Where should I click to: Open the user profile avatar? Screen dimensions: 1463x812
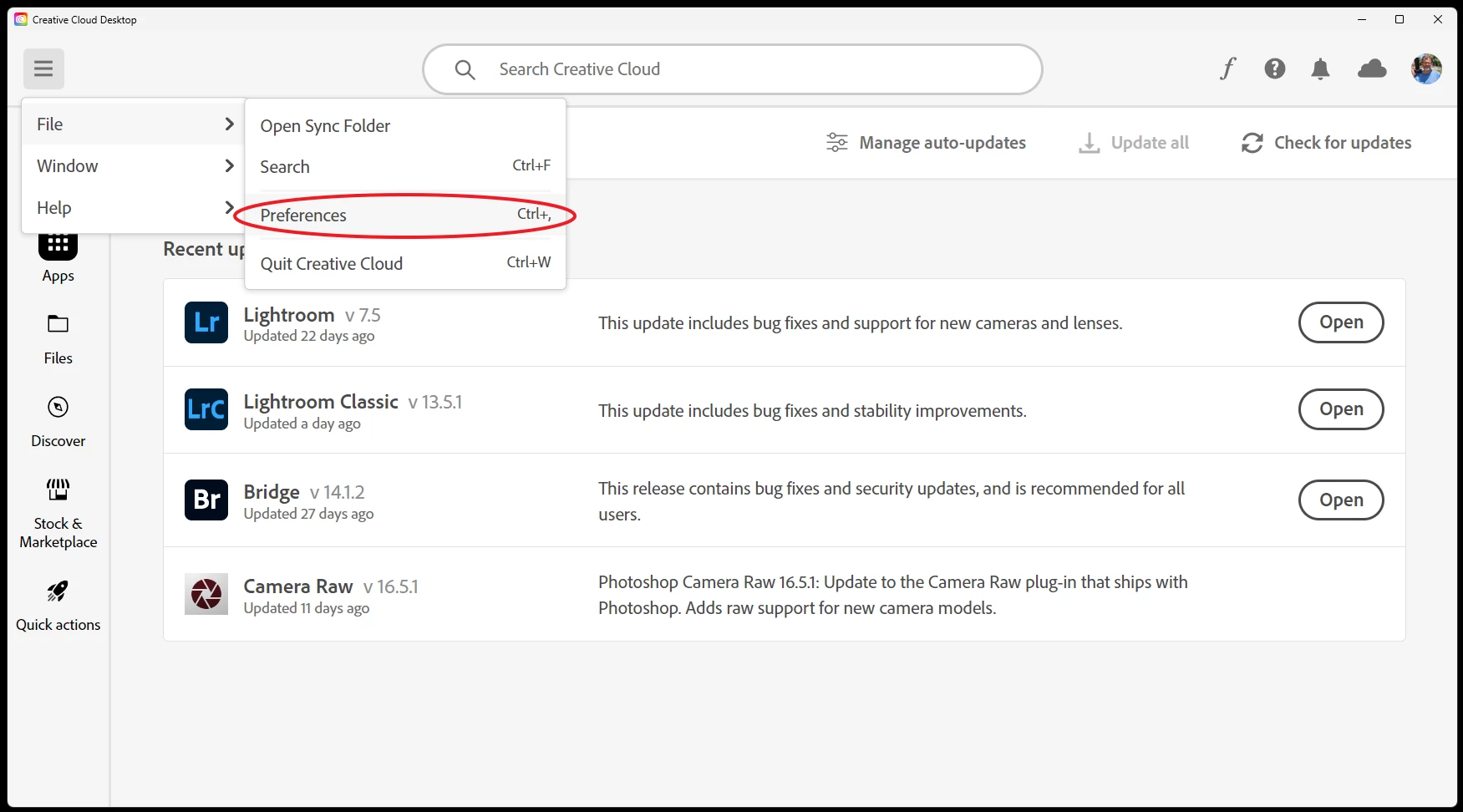[x=1426, y=69]
